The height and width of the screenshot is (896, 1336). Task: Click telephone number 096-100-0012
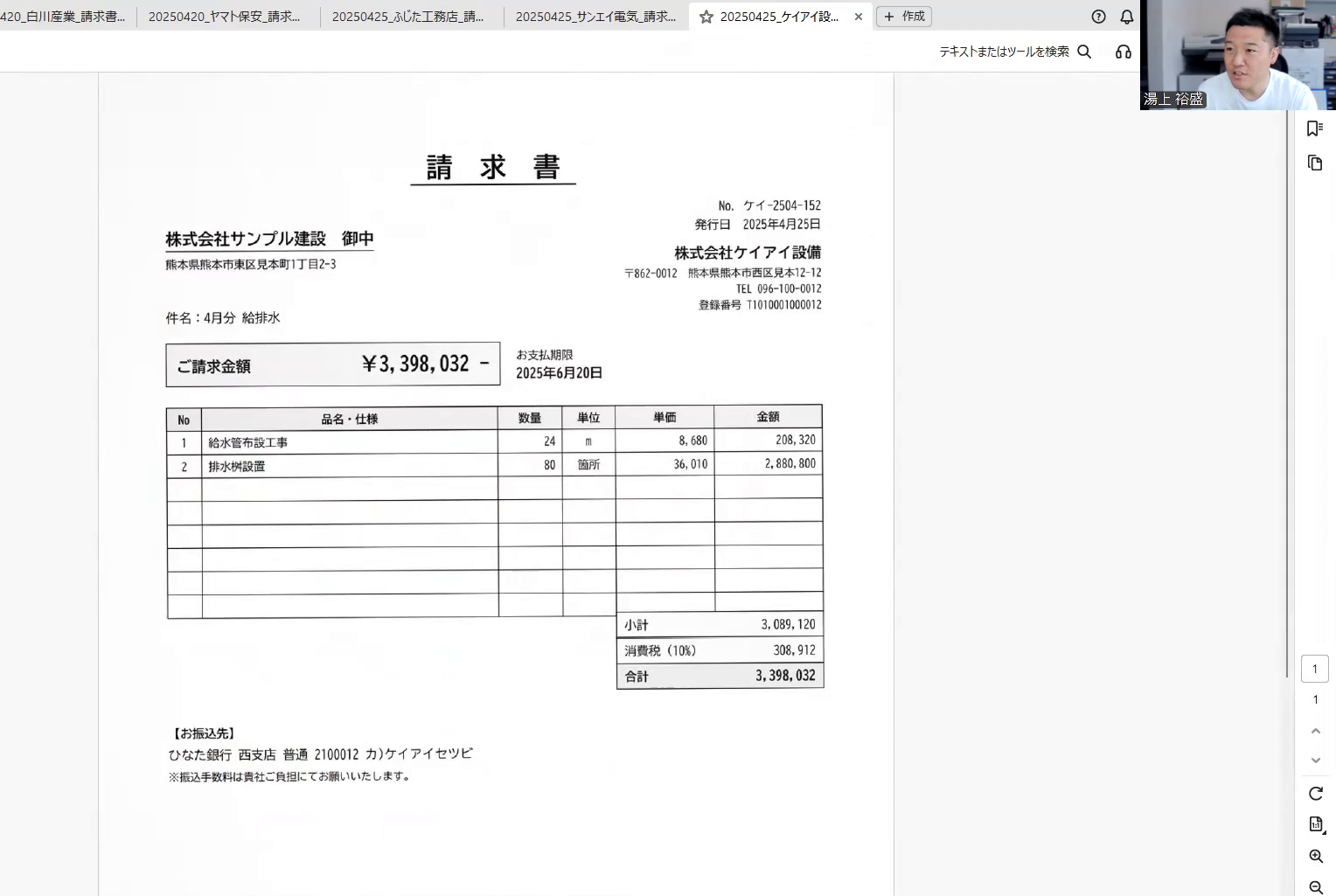pyautogui.click(x=789, y=289)
